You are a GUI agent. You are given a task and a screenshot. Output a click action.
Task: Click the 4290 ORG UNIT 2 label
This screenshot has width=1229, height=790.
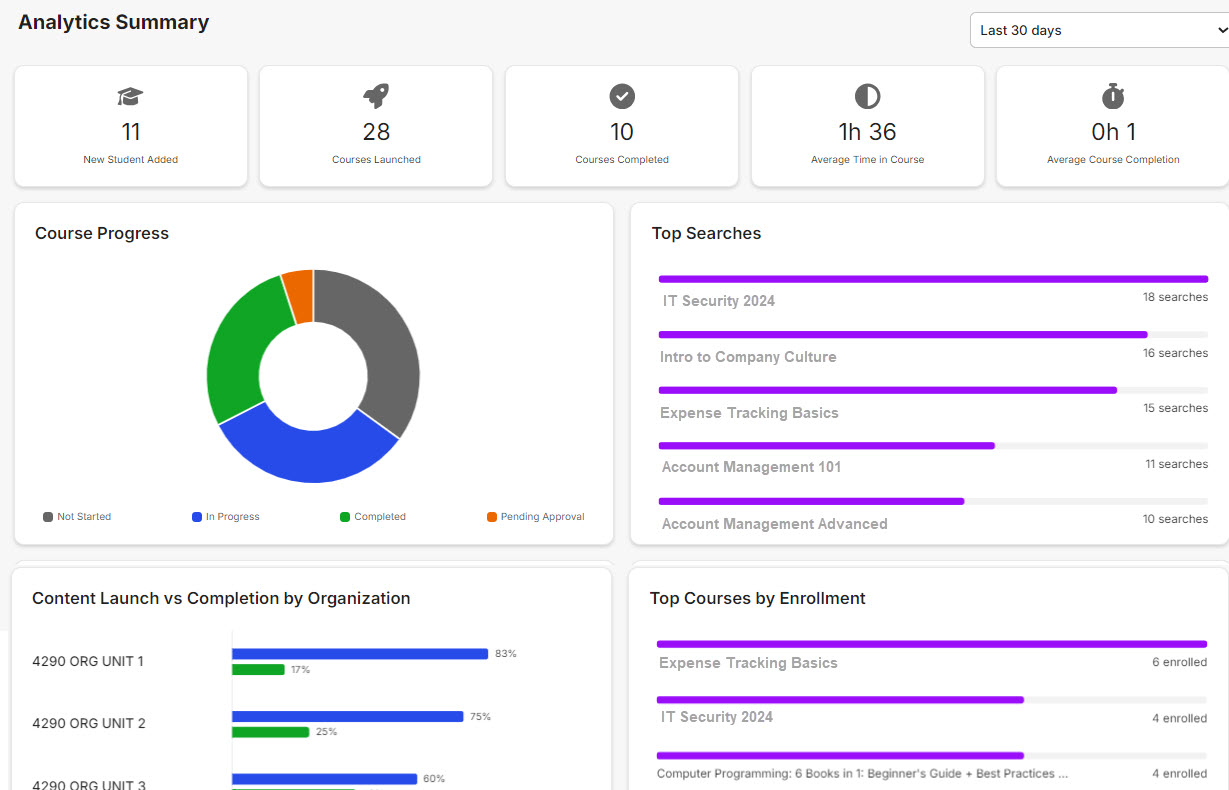(x=89, y=723)
